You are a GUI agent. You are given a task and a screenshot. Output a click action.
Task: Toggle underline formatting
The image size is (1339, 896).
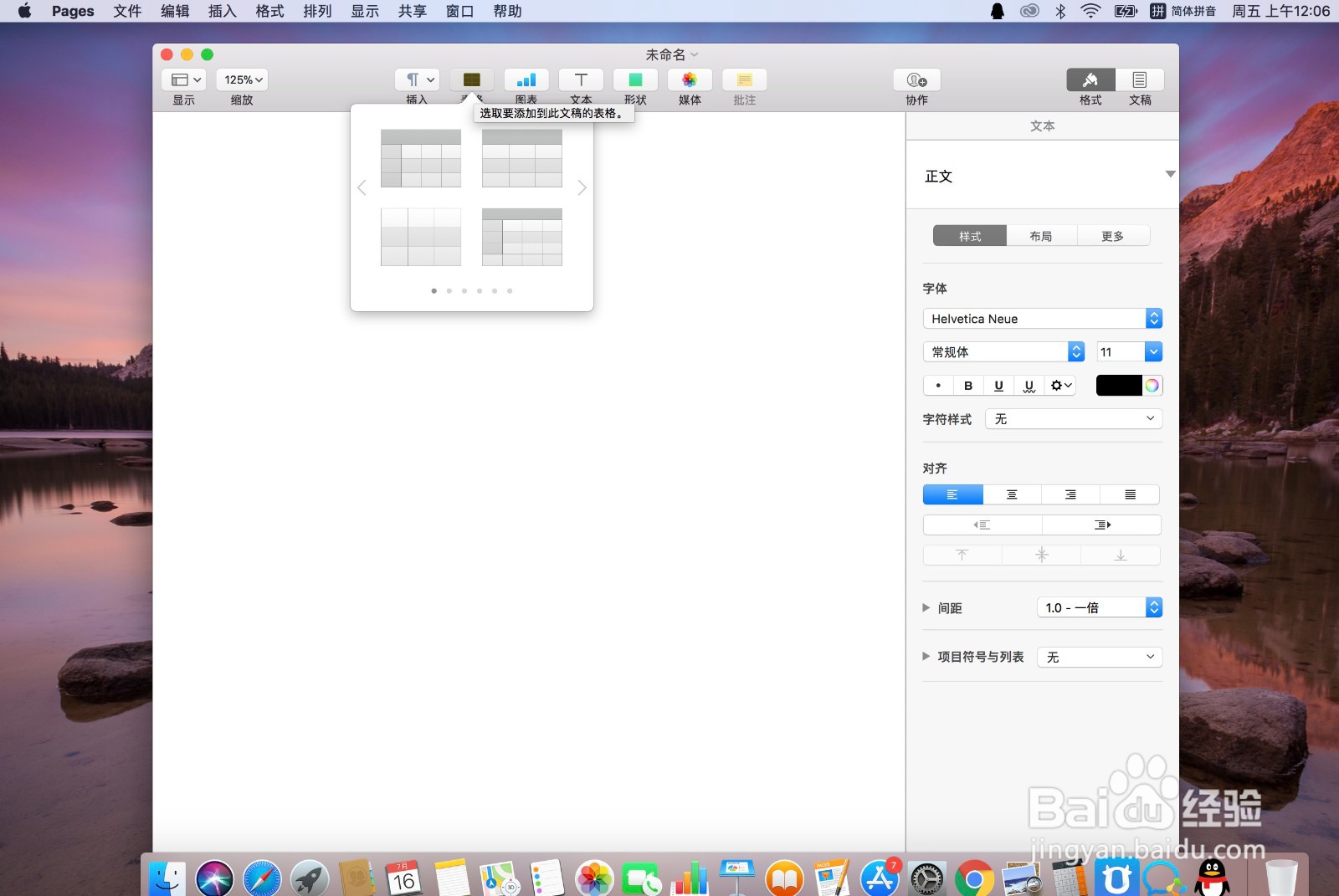pyautogui.click(x=998, y=386)
